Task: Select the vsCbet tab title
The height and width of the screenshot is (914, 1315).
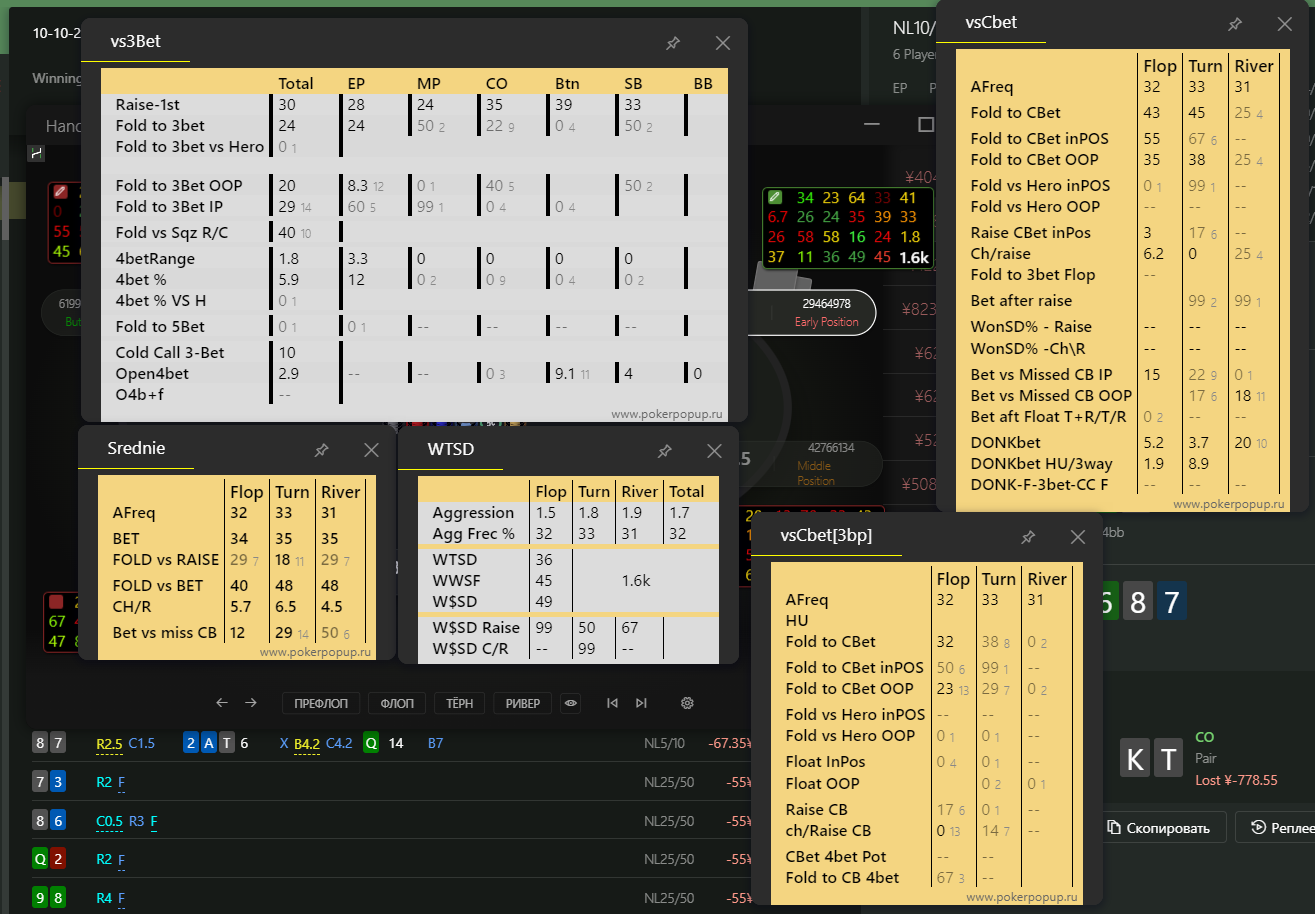Action: [991, 22]
